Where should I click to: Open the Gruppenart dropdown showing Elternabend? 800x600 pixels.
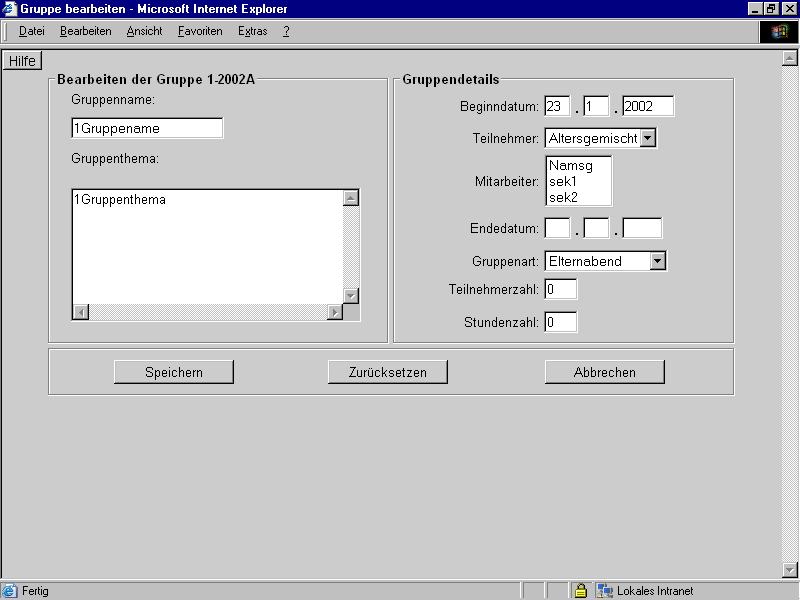657,260
